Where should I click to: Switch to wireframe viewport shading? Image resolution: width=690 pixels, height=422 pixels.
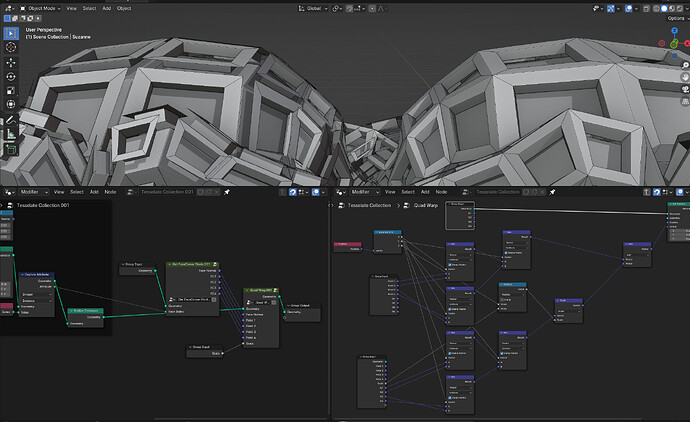pyautogui.click(x=656, y=8)
